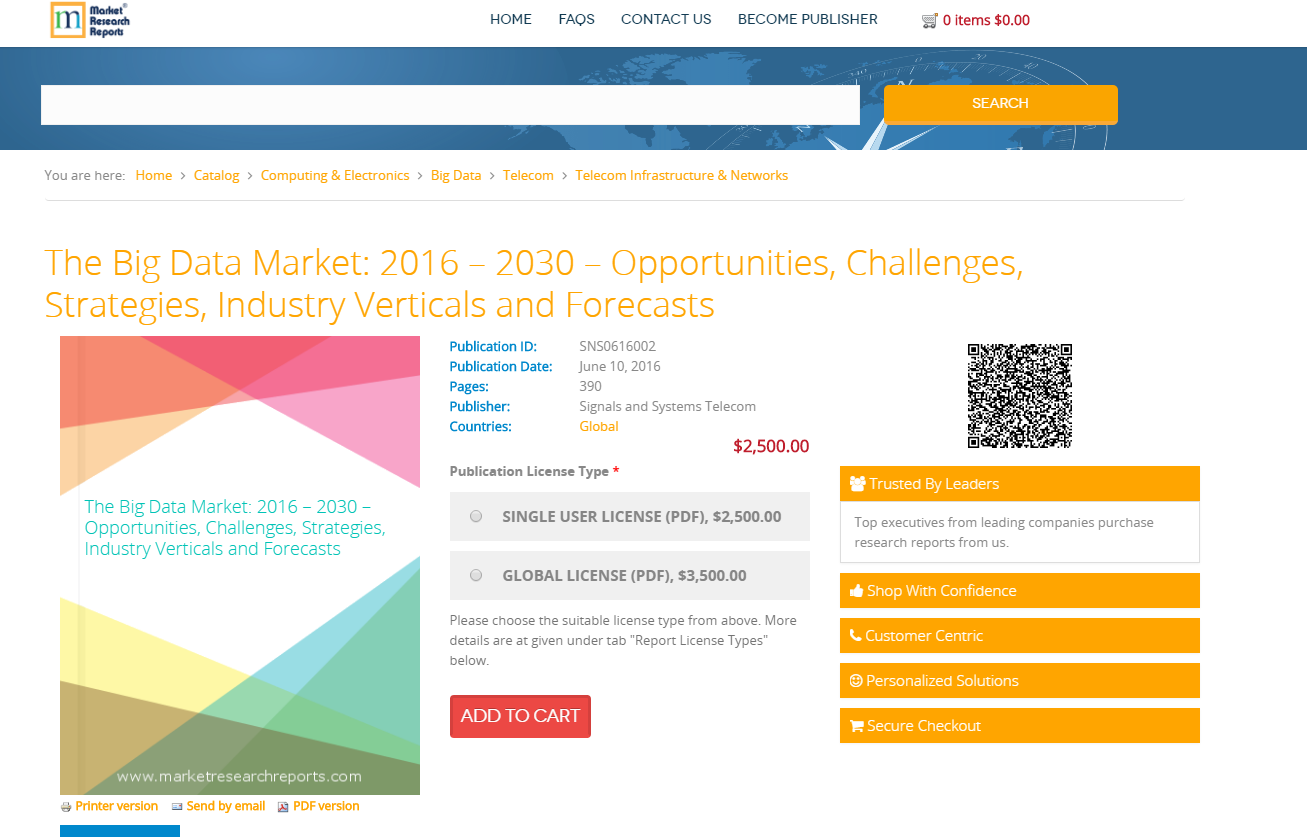Select the Global License radio button
Image resolution: width=1307 pixels, height=837 pixels.
(x=476, y=575)
